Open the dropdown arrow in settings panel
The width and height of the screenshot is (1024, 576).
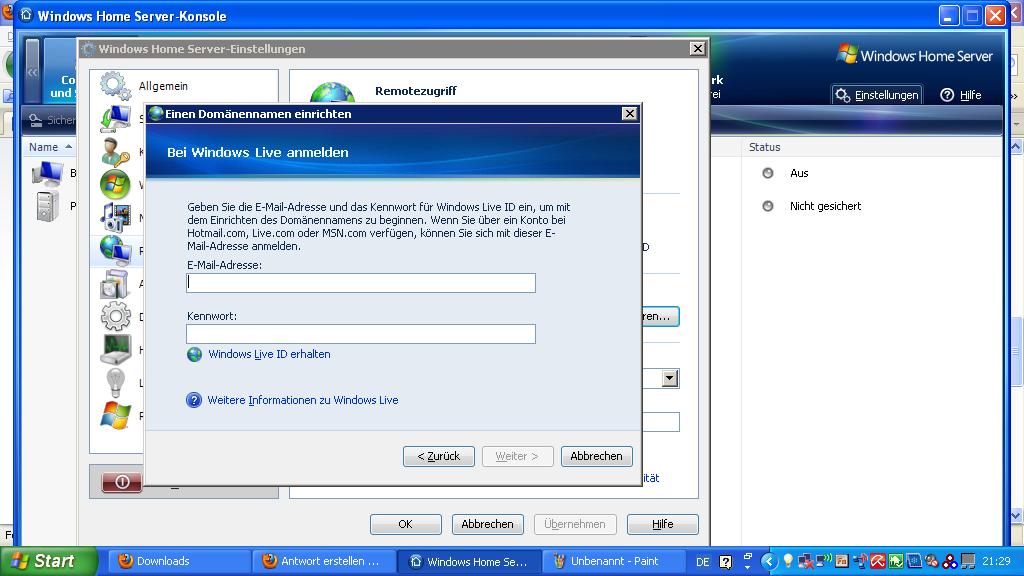(x=670, y=378)
